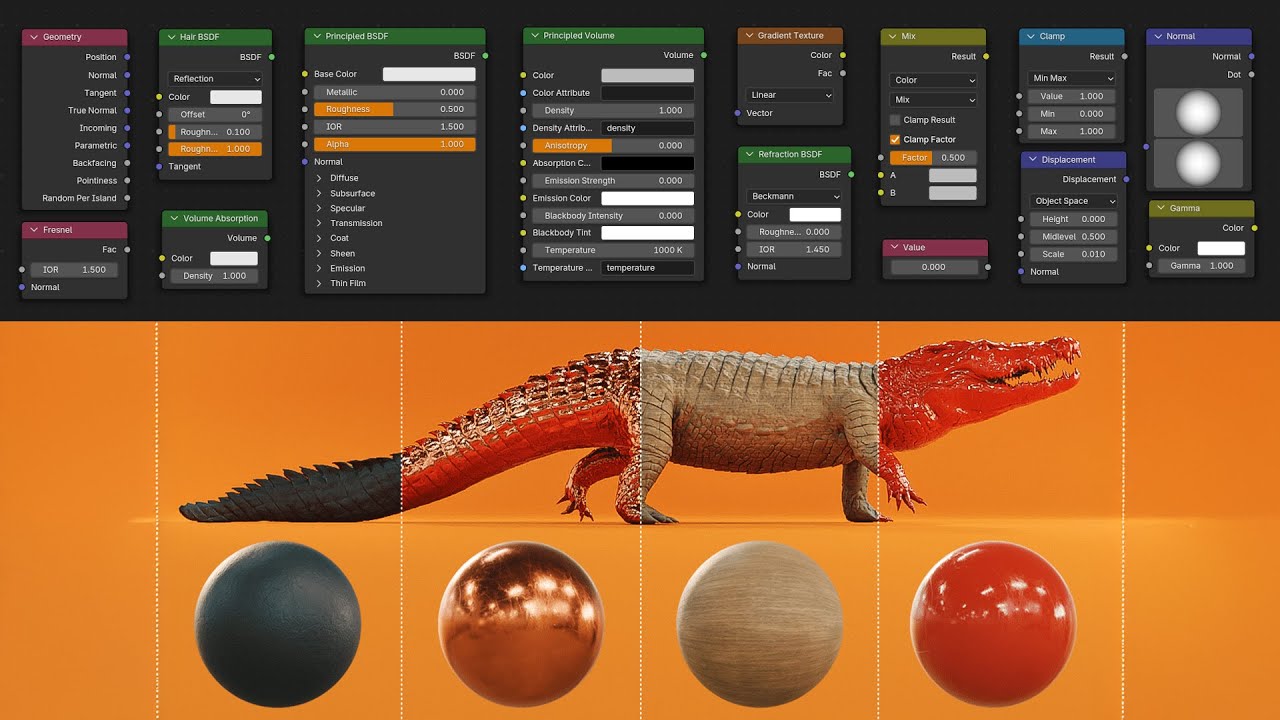Collapse the Principled Volume node chevron
The width and height of the screenshot is (1280, 720).
pyautogui.click(x=534, y=36)
